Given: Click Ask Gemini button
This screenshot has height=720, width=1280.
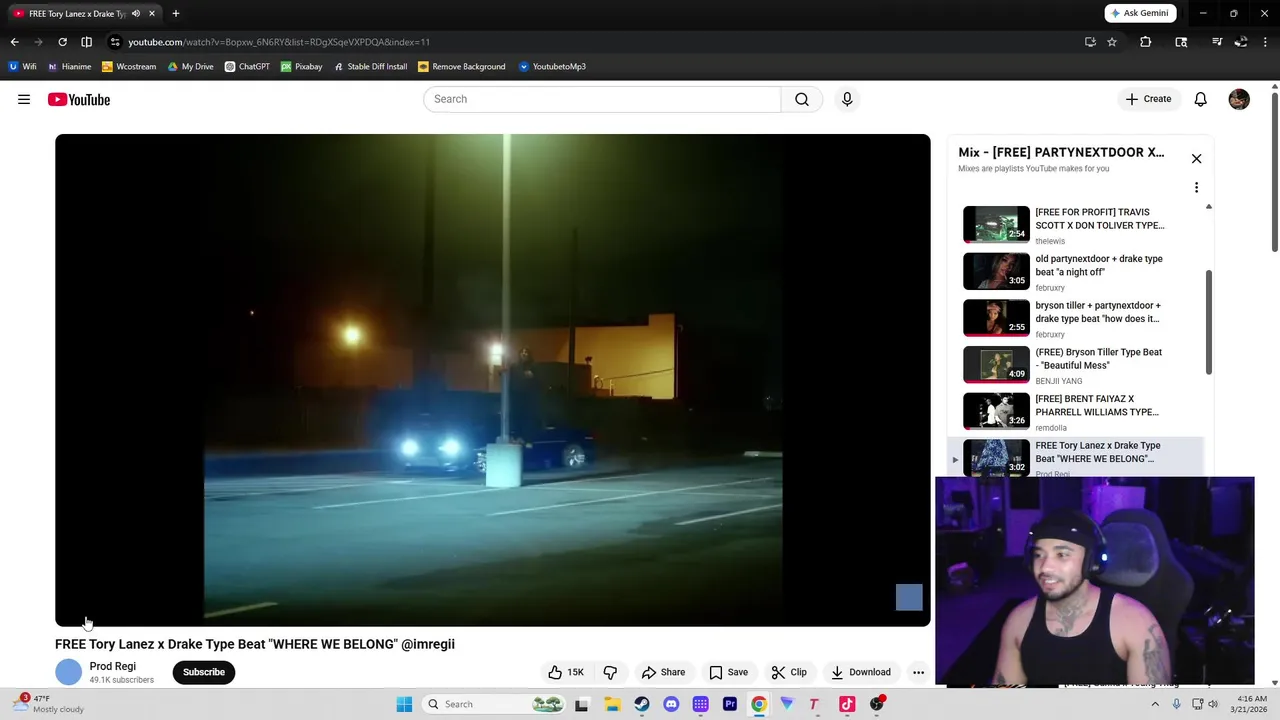Looking at the screenshot, I should tap(1140, 13).
